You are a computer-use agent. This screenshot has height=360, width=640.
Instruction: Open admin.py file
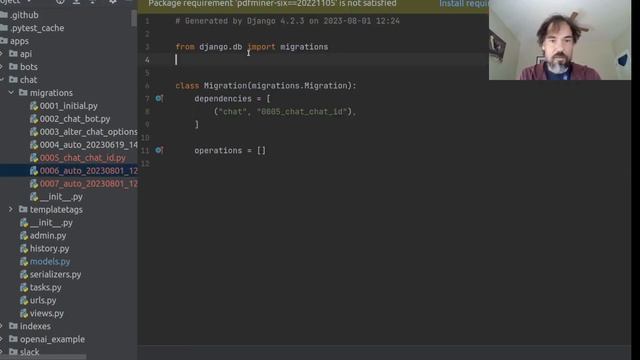coord(48,236)
